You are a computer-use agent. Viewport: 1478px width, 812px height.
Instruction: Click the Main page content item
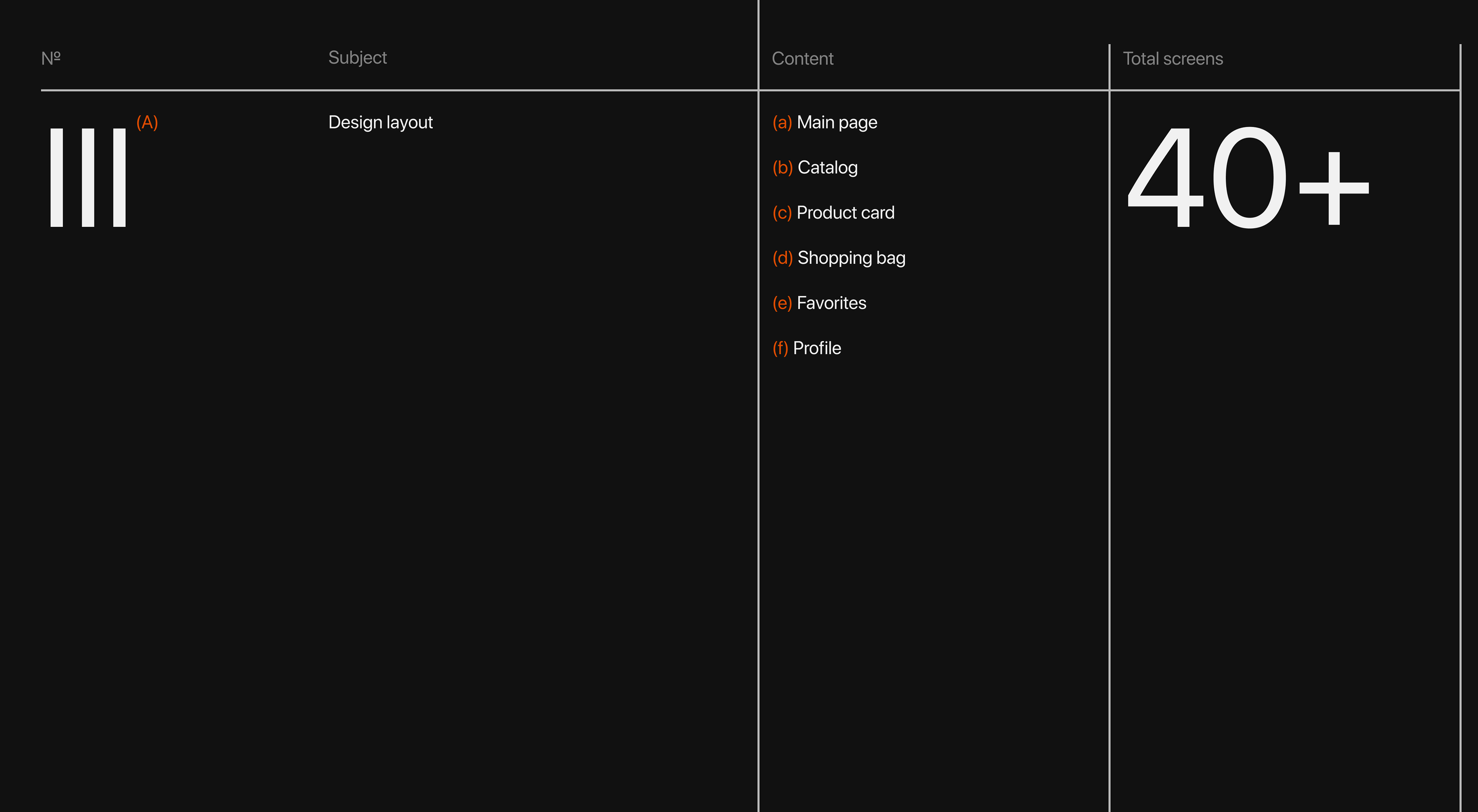836,122
